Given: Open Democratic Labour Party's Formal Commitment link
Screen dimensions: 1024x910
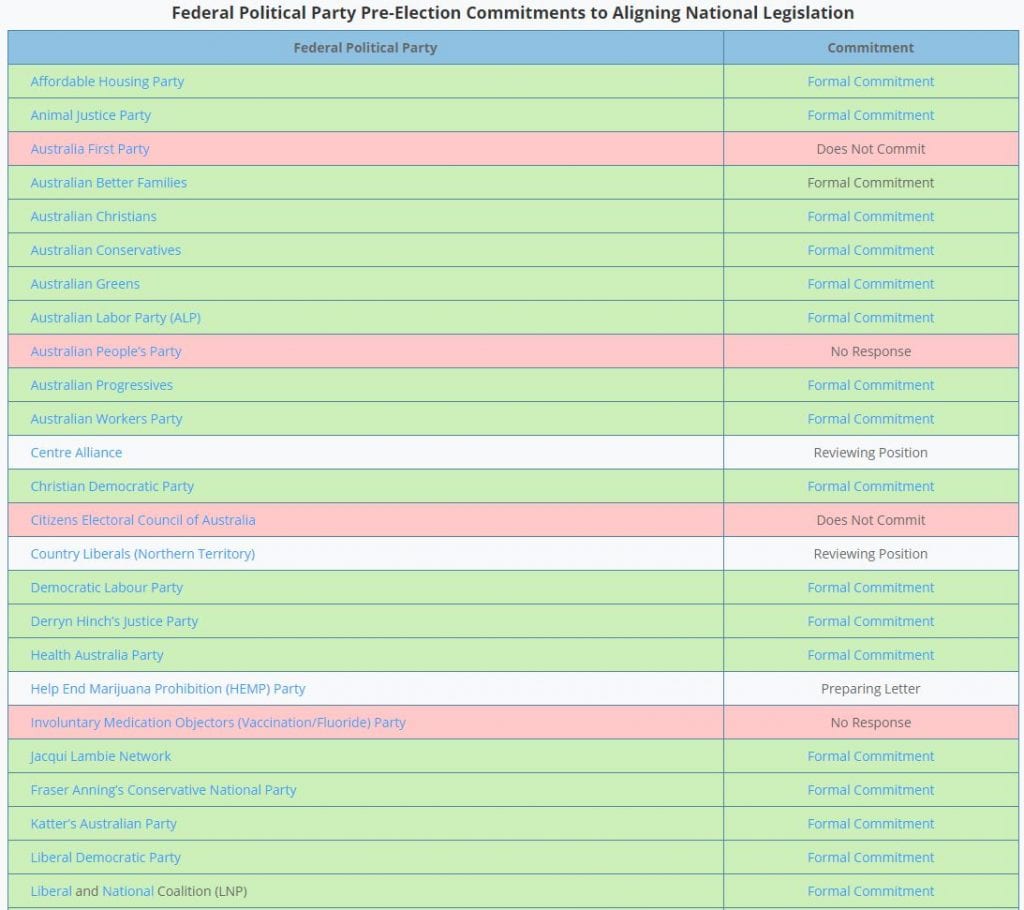Looking at the screenshot, I should tap(871, 588).
